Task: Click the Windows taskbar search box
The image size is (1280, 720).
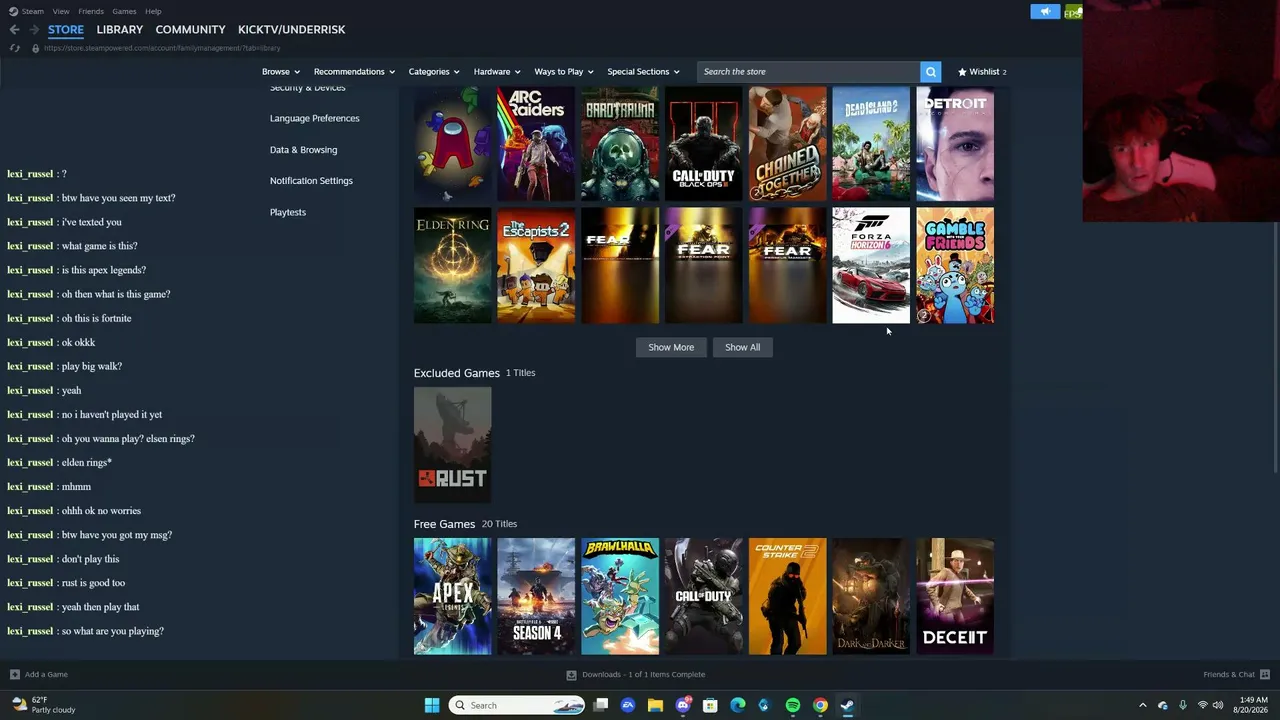Action: click(516, 705)
